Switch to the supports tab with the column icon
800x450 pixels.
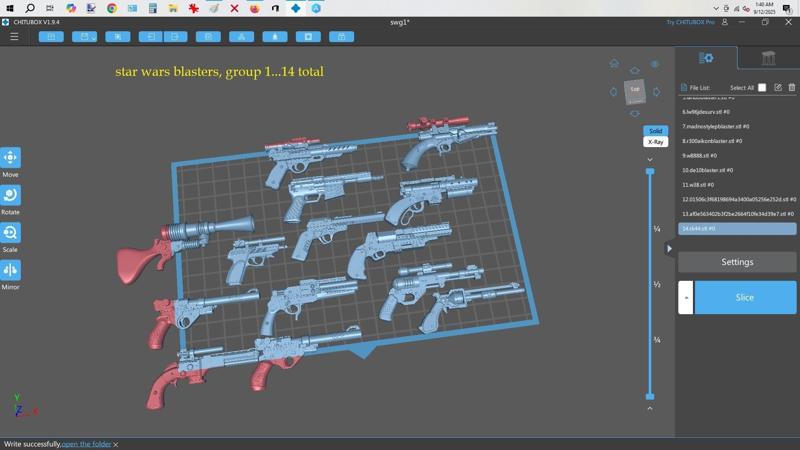pos(768,58)
